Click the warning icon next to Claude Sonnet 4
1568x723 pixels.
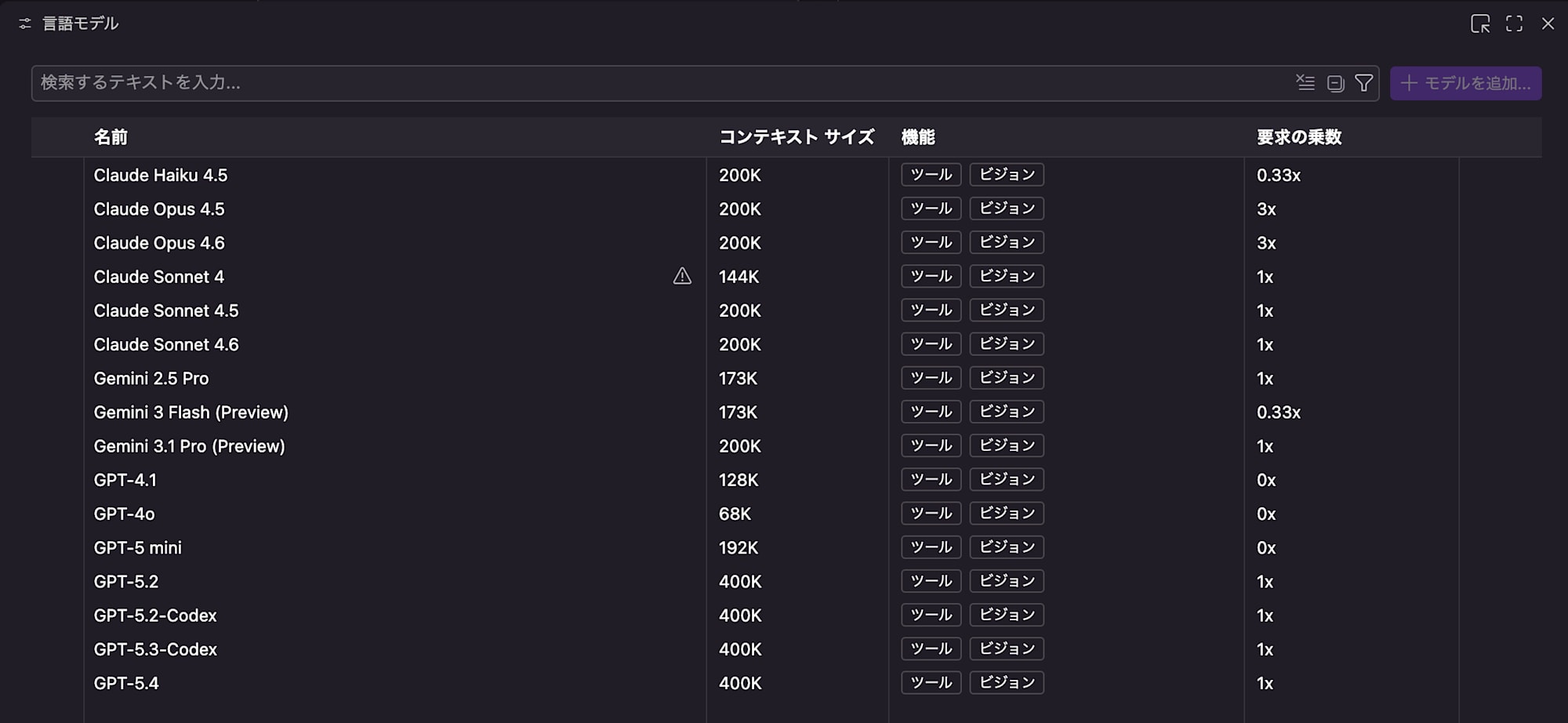(x=683, y=276)
